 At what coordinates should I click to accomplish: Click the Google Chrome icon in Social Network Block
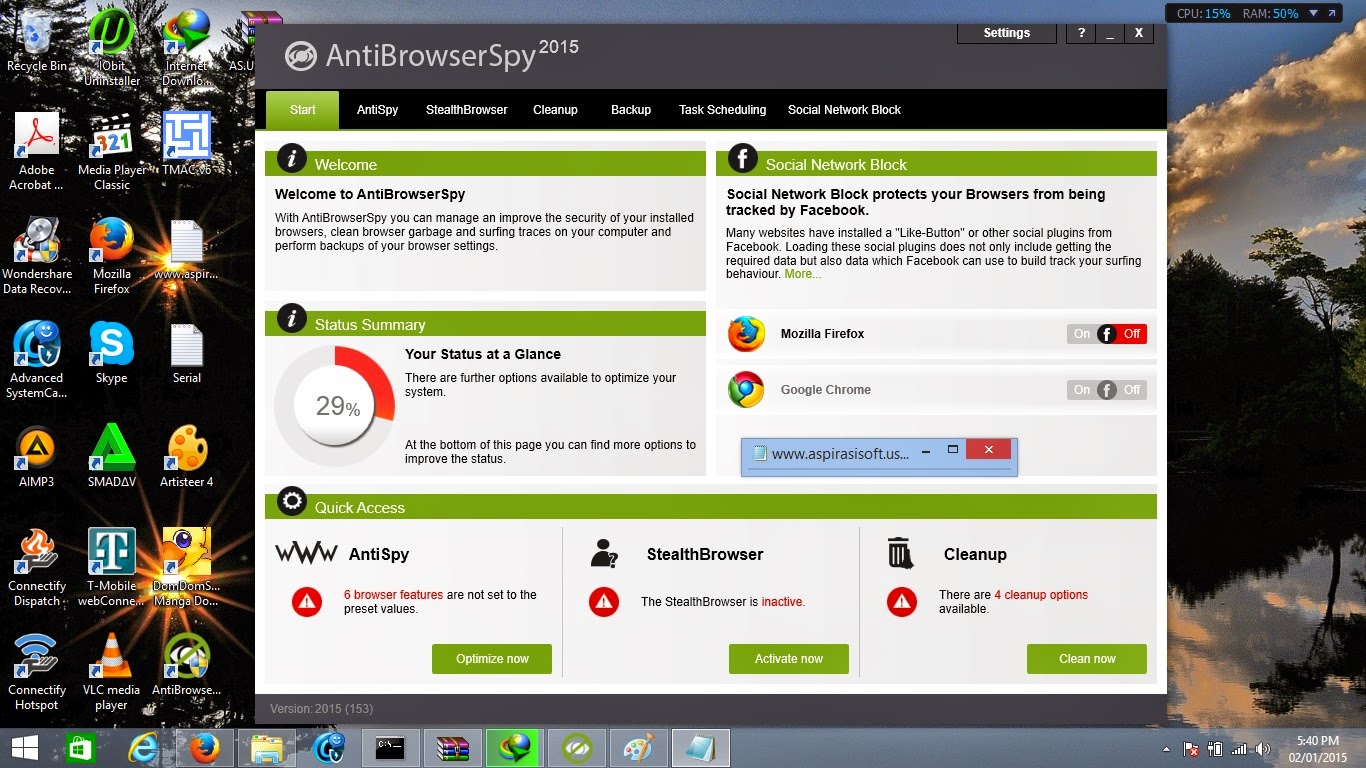tap(746, 390)
